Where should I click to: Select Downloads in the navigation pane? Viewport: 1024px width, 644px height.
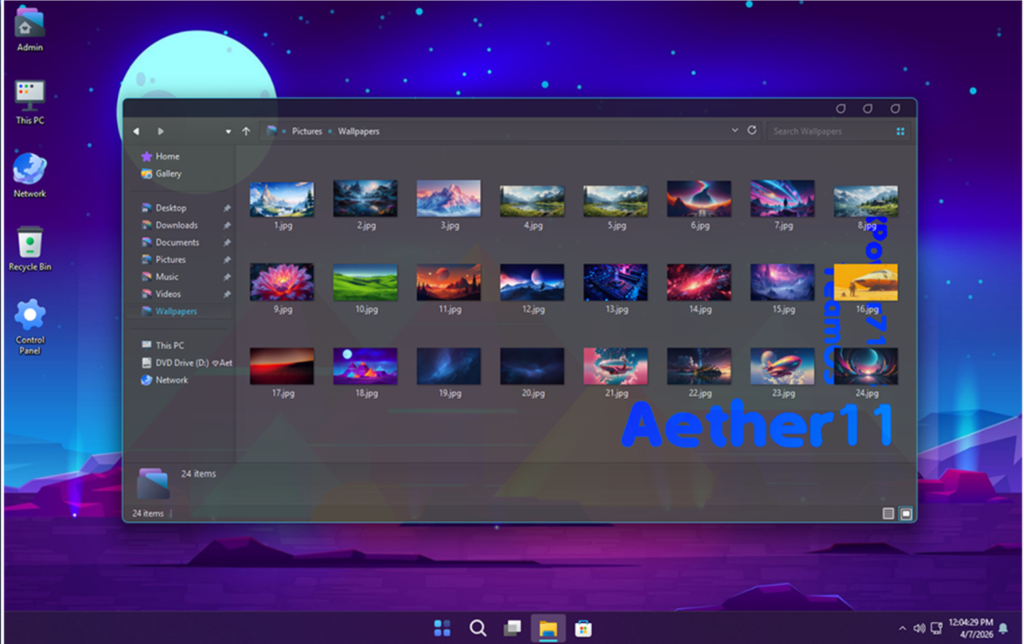pos(176,225)
